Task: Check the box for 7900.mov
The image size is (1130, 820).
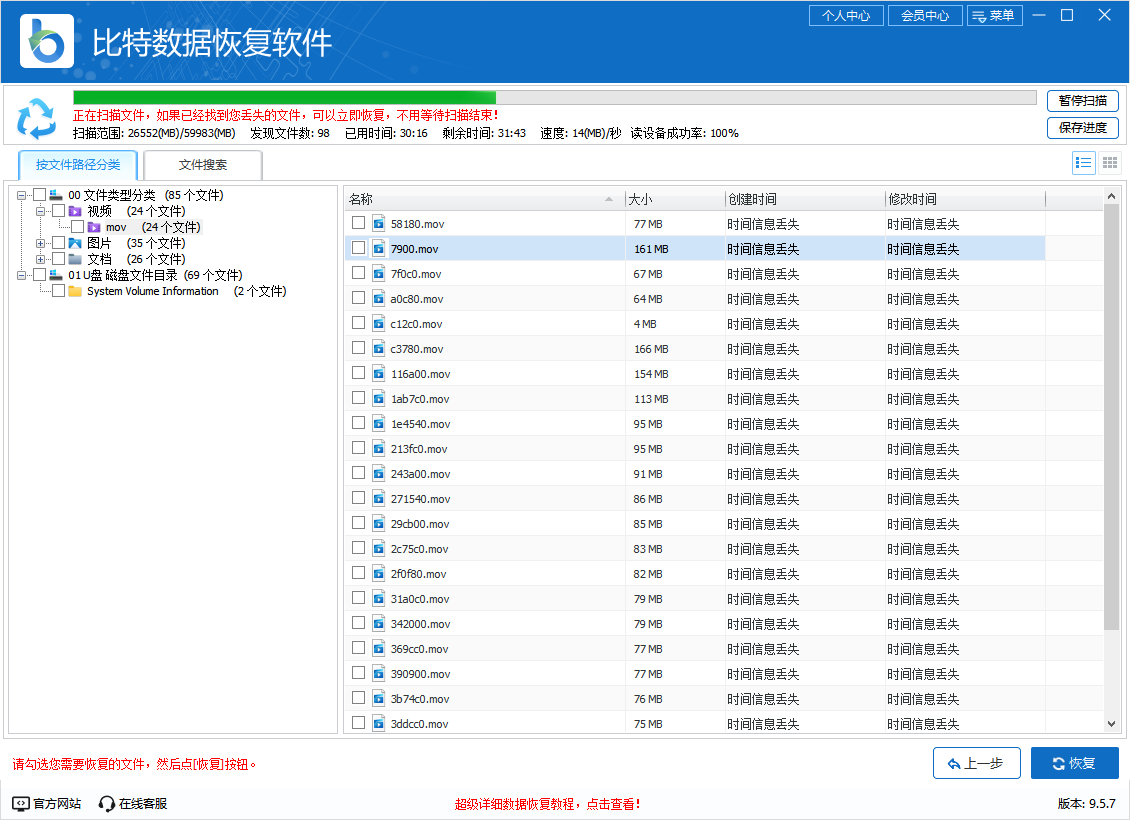Action: coord(358,248)
